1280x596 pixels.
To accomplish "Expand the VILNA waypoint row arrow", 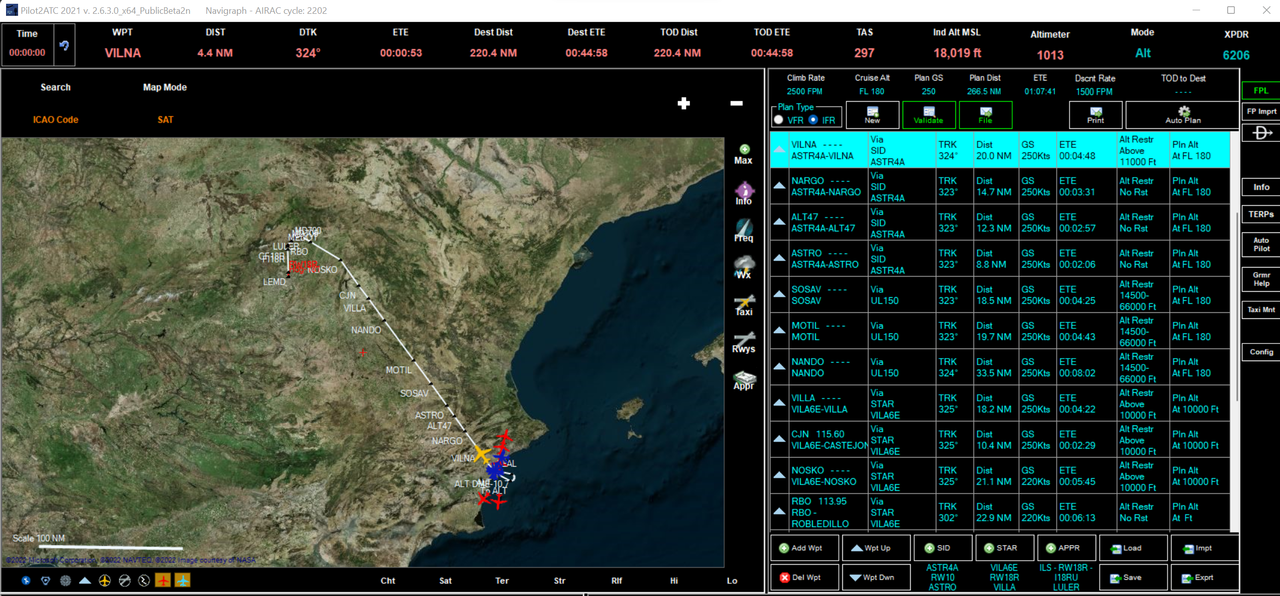I will 779,150.
